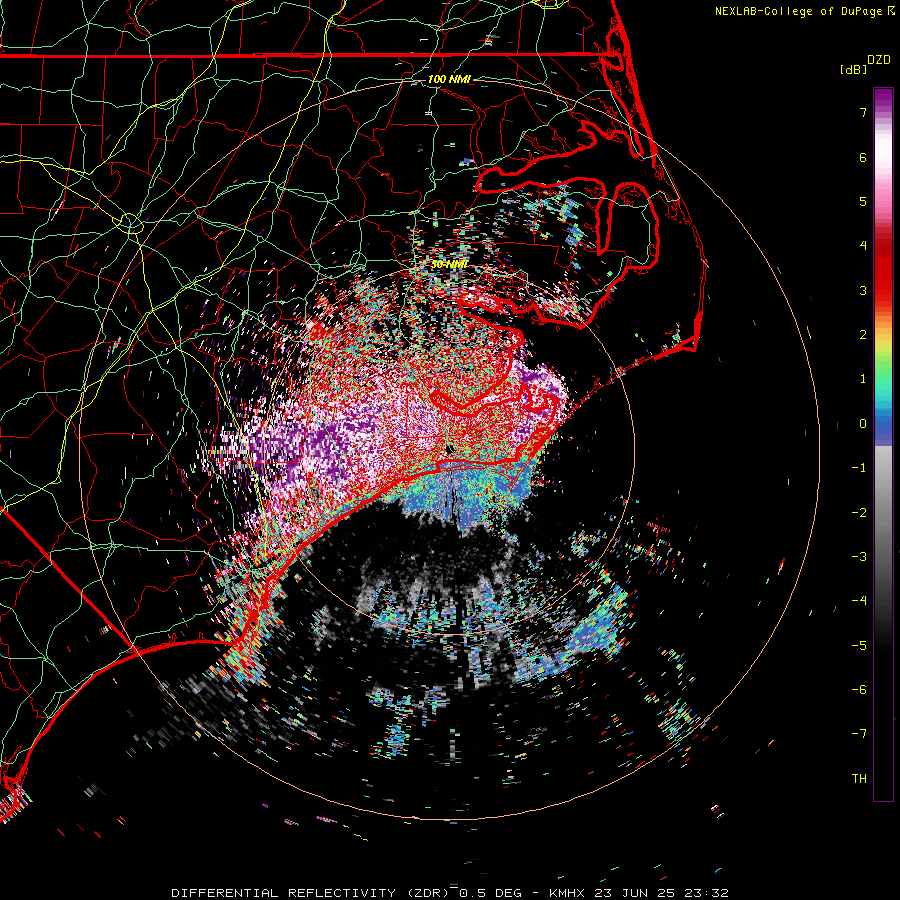Click the 1 value on the color scale
The height and width of the screenshot is (900, 900).
point(863,379)
